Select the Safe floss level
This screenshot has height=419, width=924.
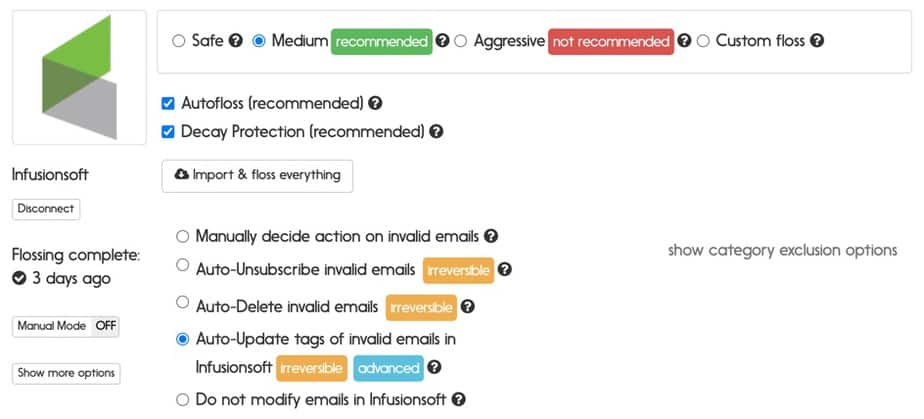[x=179, y=41]
